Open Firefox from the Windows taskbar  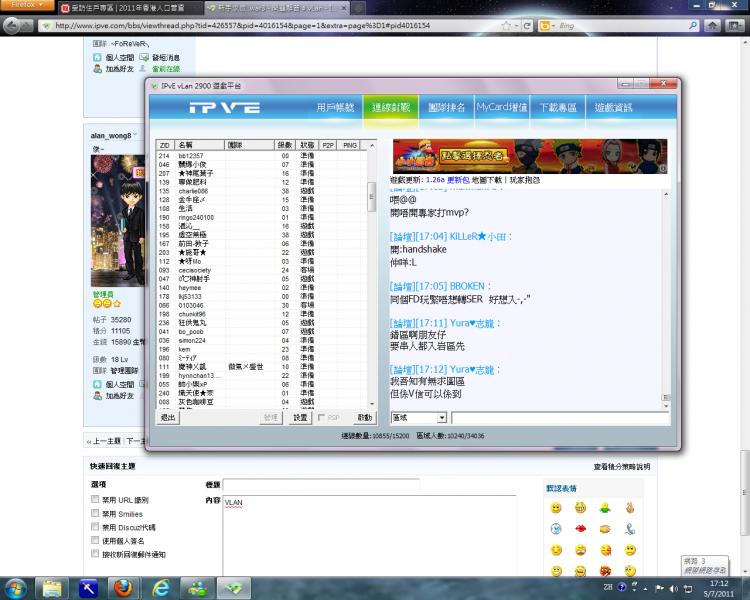[125, 586]
